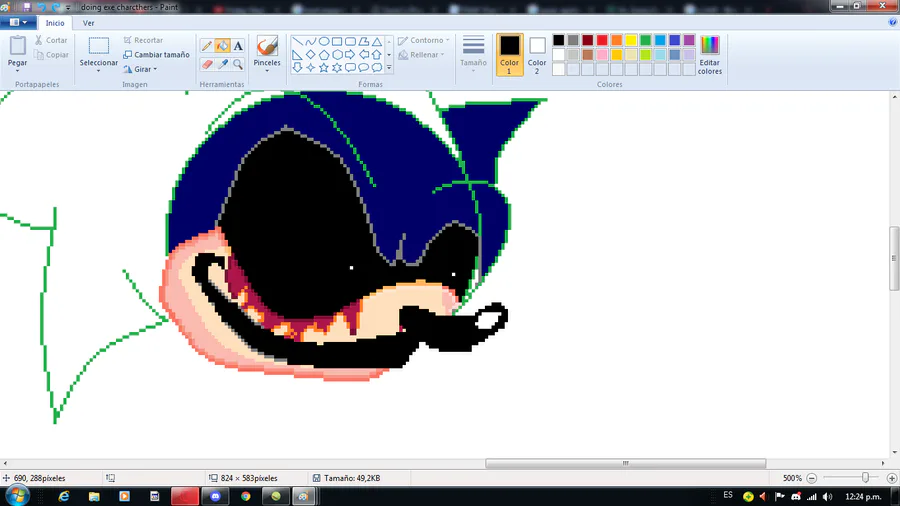Pick the triangle shape
The width and height of the screenshot is (900, 506).
click(x=377, y=41)
